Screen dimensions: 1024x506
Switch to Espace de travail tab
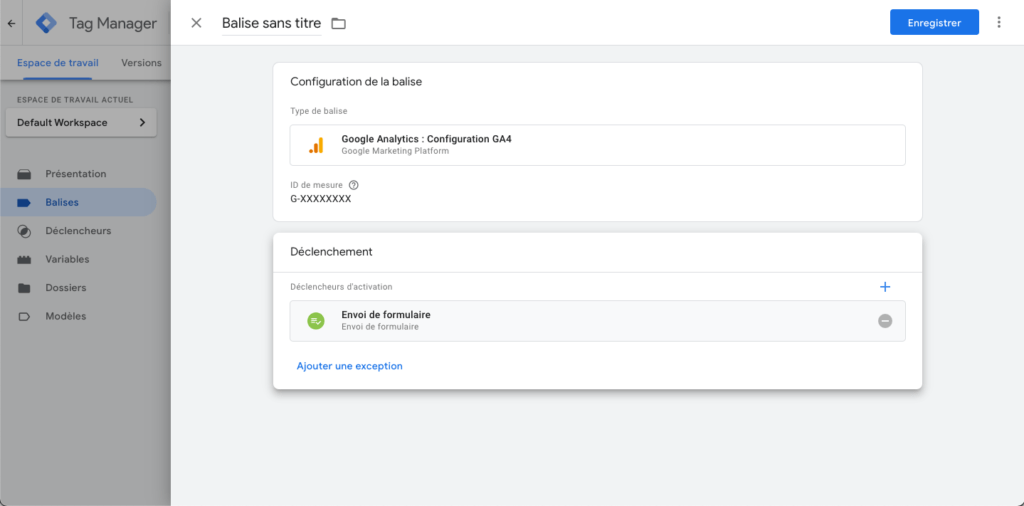(57, 63)
